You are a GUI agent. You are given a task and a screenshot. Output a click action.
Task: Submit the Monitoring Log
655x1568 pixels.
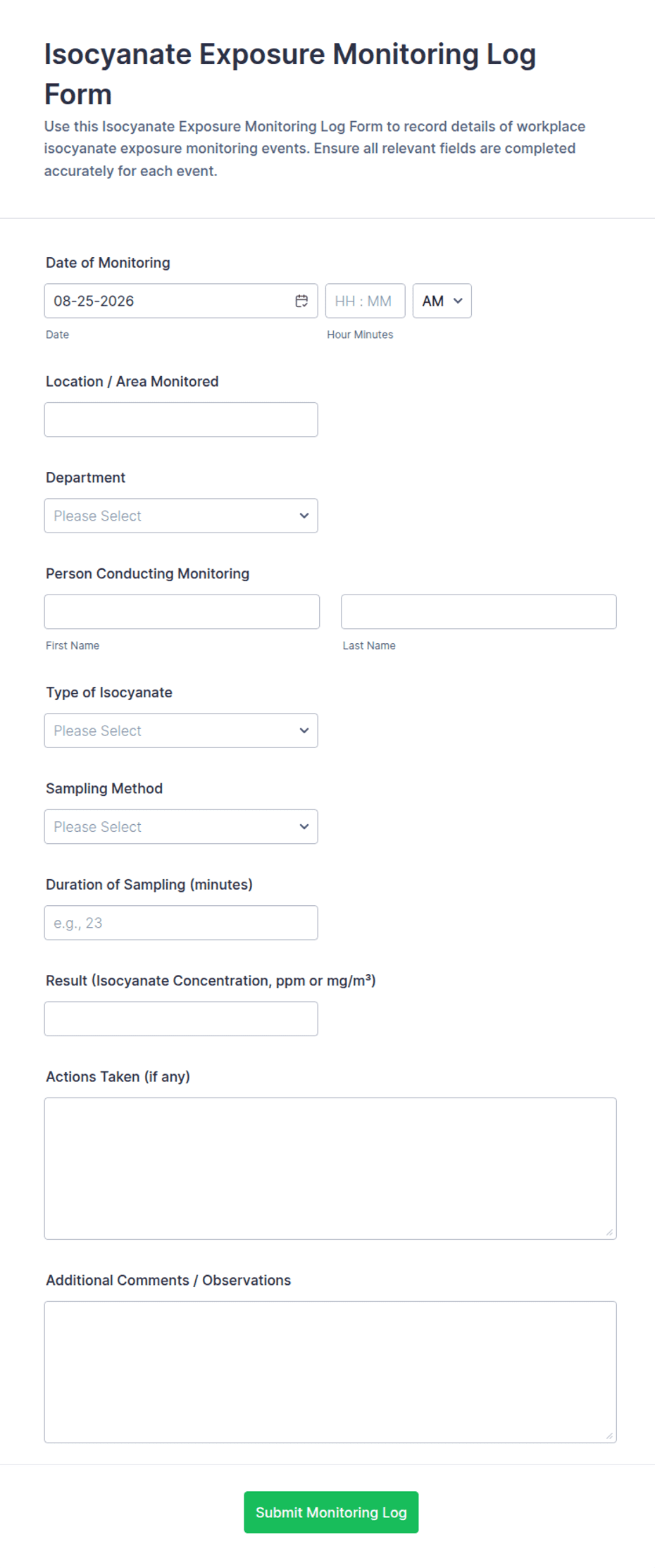click(331, 1512)
